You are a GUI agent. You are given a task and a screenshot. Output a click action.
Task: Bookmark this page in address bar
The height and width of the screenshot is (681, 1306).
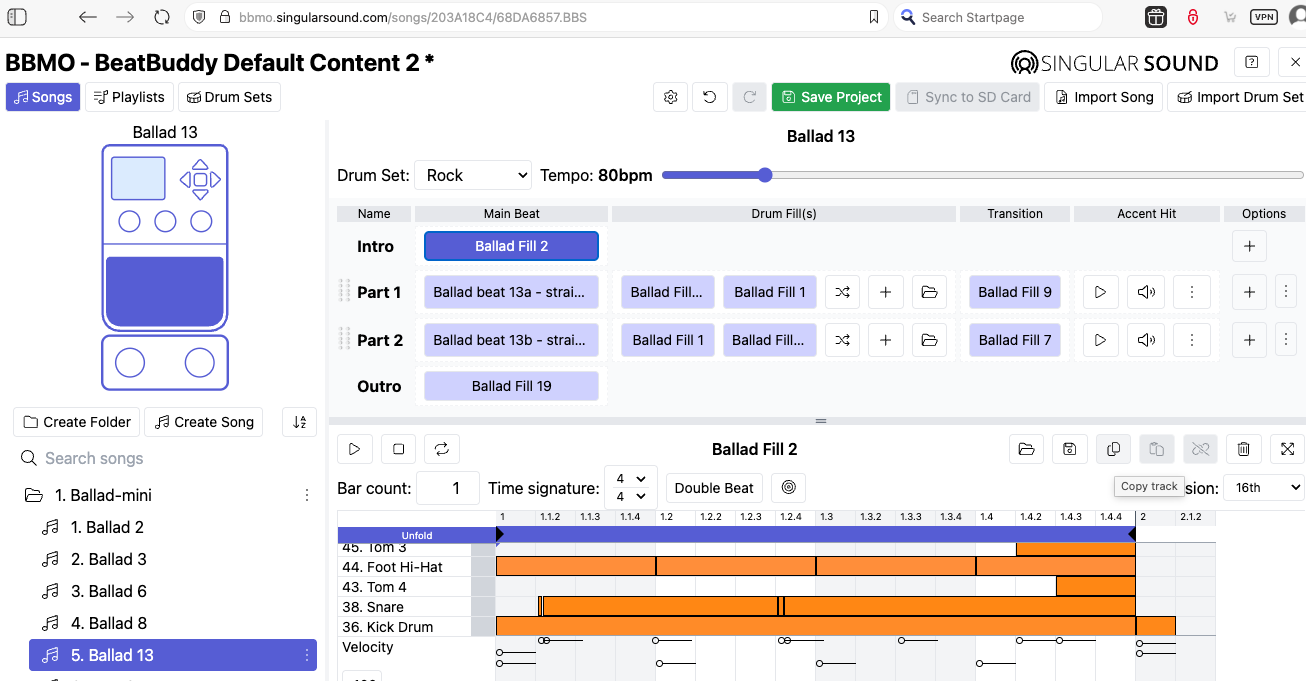(x=874, y=17)
